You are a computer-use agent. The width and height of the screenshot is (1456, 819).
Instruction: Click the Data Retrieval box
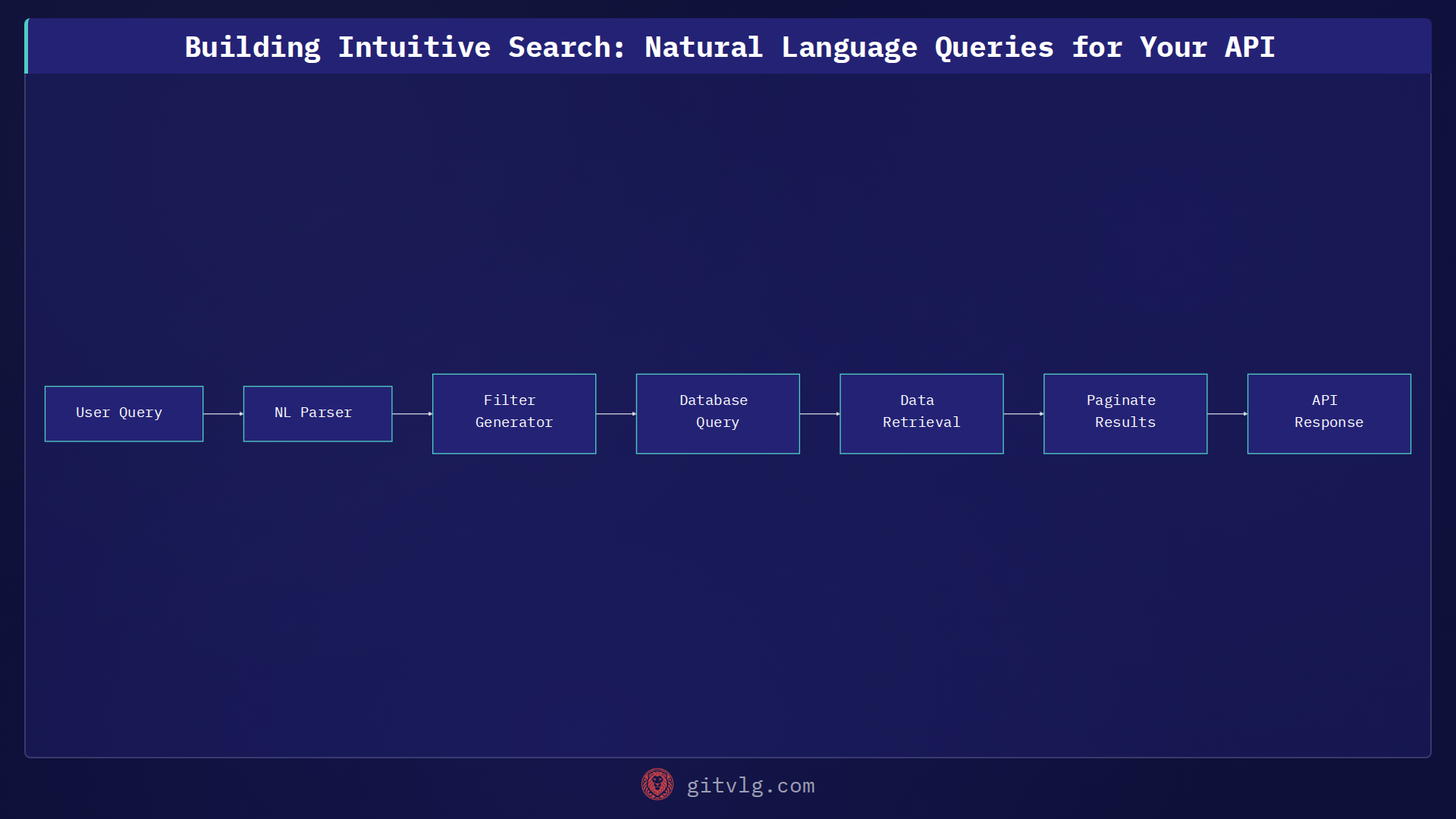pyautogui.click(x=921, y=414)
